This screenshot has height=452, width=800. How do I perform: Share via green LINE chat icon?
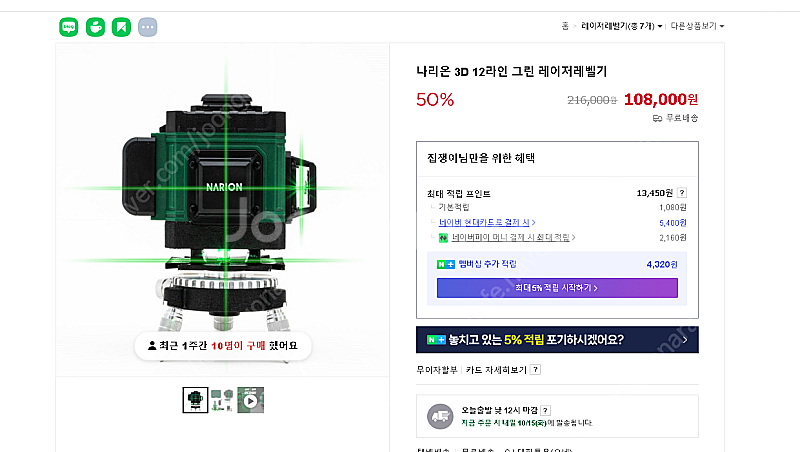point(69,27)
